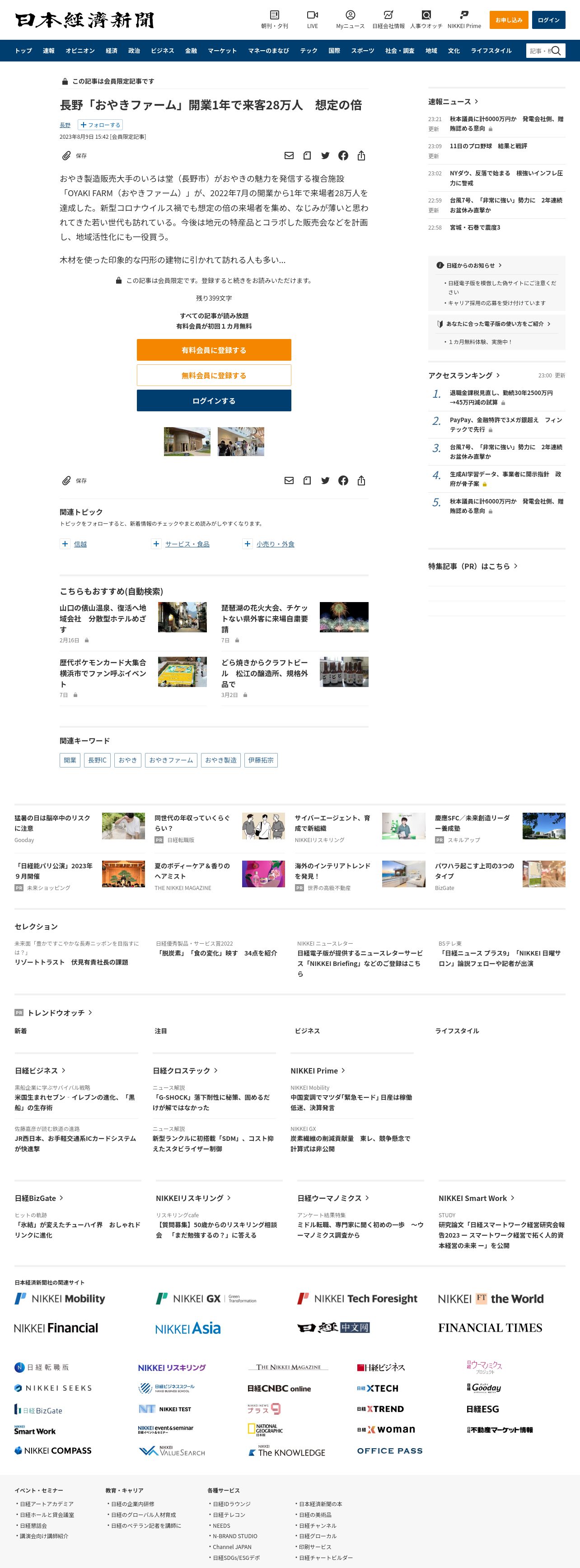The image size is (580, 1568).
Task: Open the 歴代ポケモンカード大集合 recommended article
Action: pyautogui.click(x=103, y=673)
